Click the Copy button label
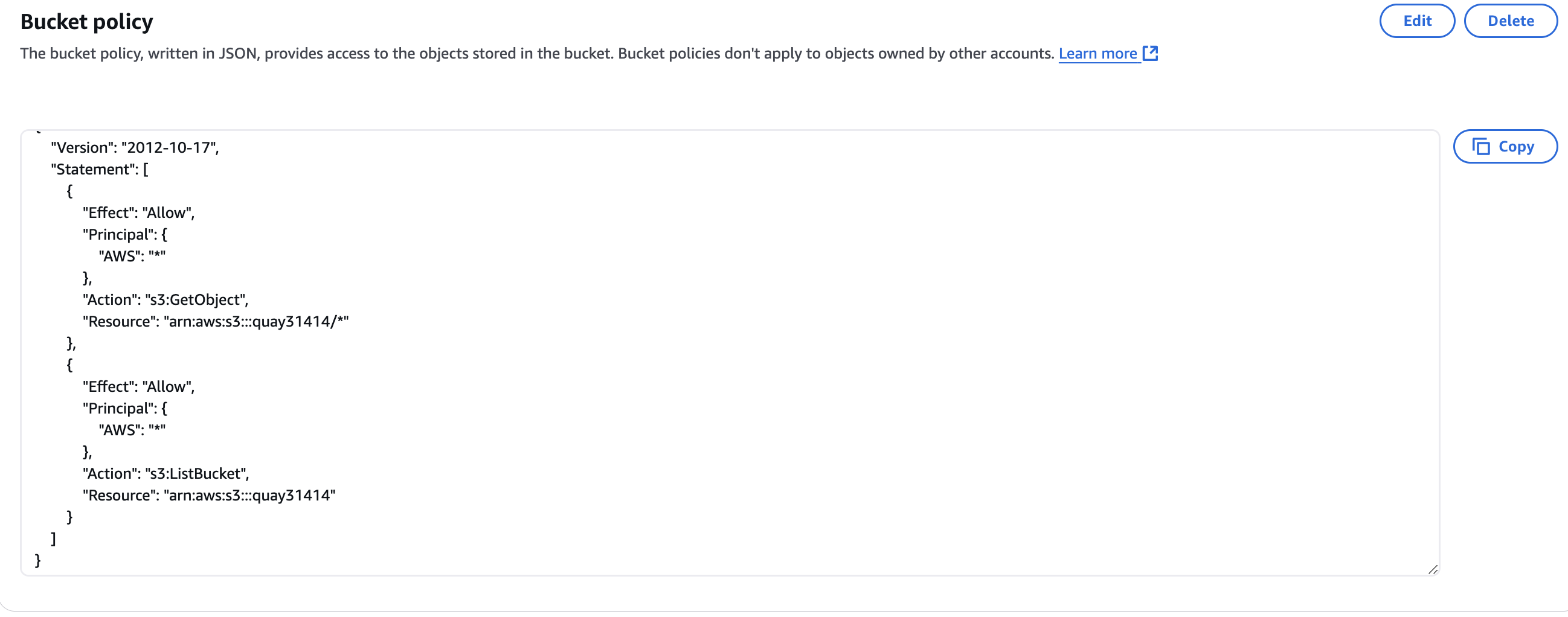Image resolution: width=1568 pixels, height=617 pixels. point(1515,147)
